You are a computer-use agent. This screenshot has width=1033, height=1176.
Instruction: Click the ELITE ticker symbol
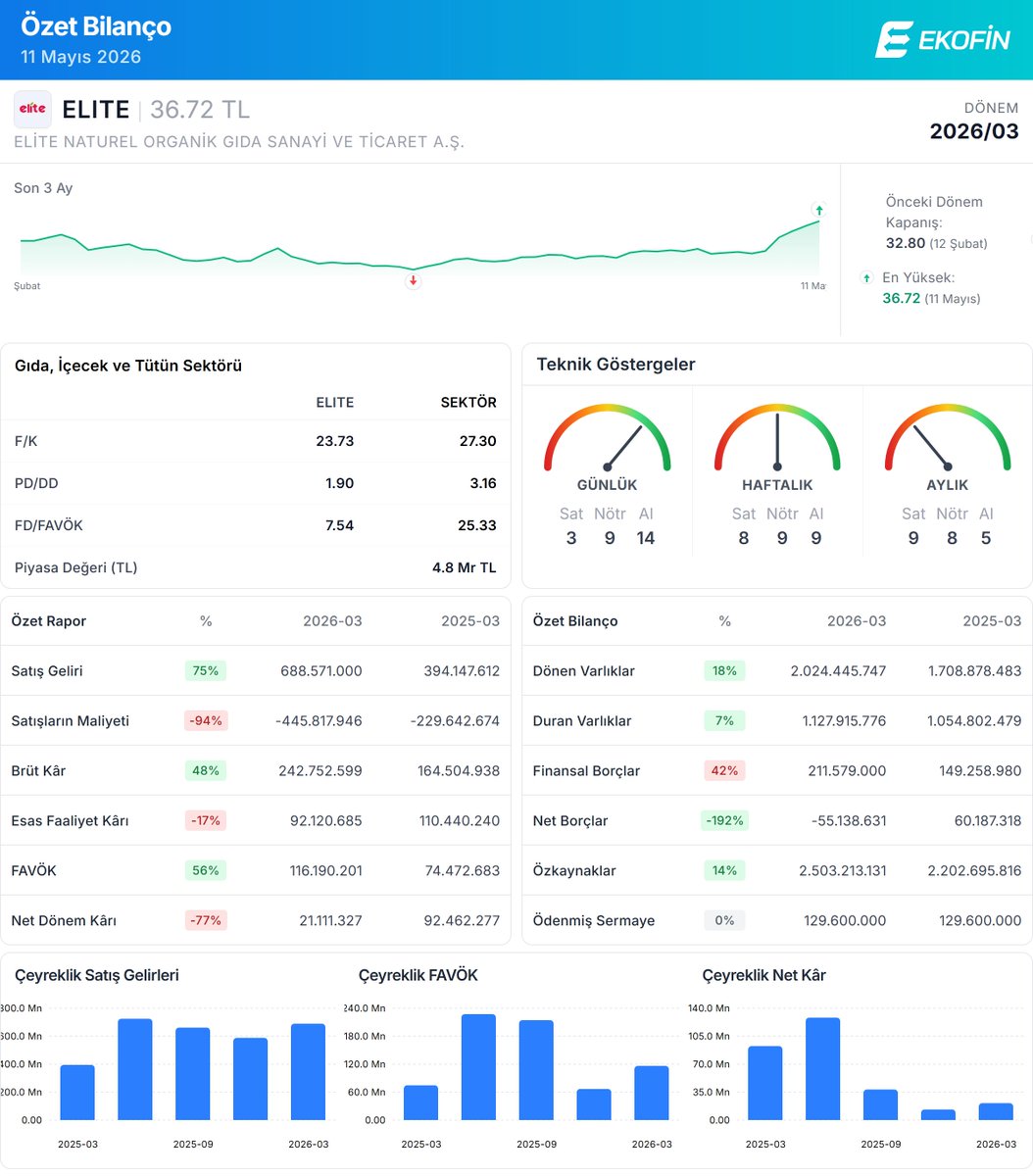coord(96,109)
